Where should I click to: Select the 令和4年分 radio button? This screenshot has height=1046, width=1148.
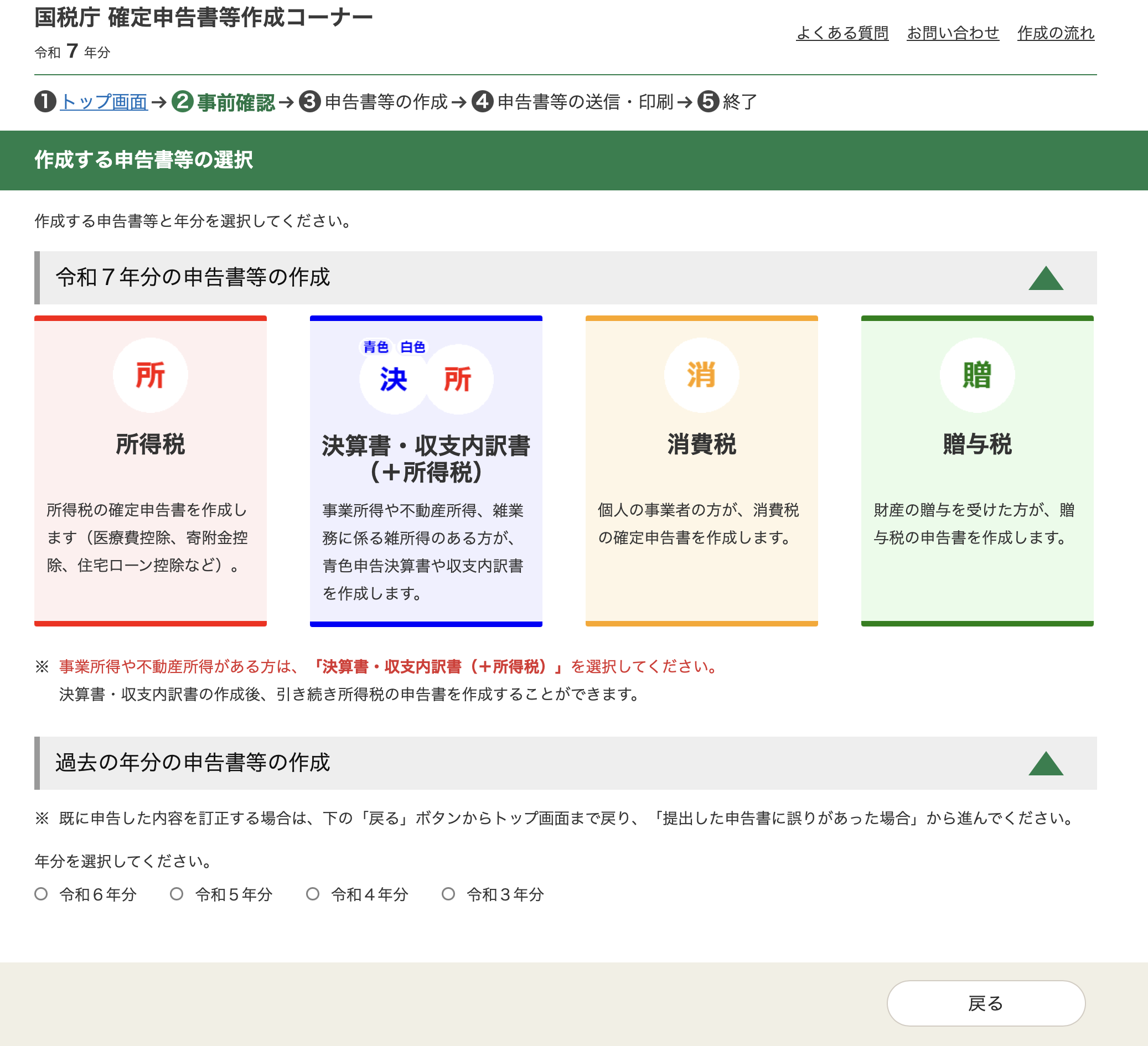point(313,894)
